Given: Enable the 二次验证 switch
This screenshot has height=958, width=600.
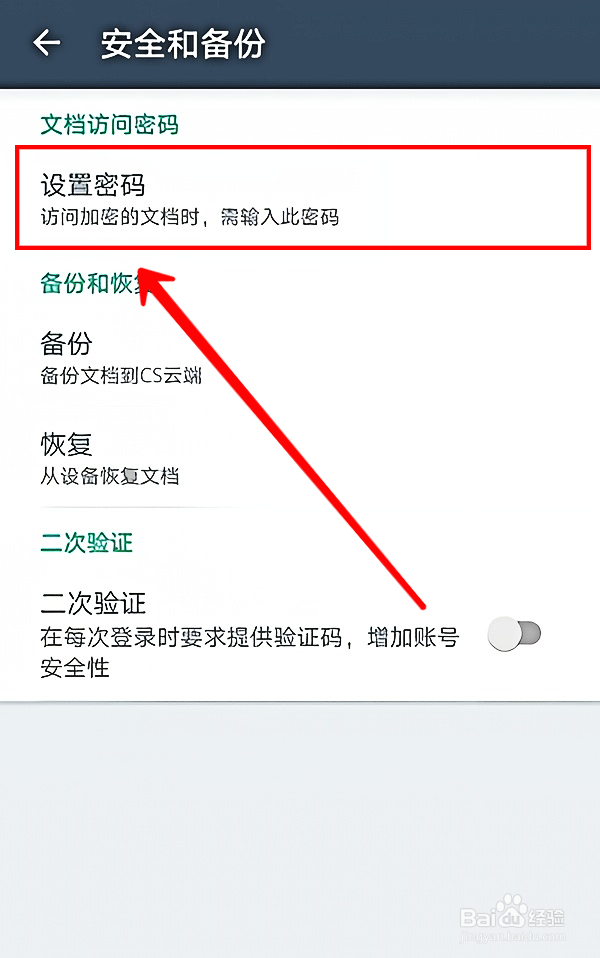Looking at the screenshot, I should click(514, 634).
